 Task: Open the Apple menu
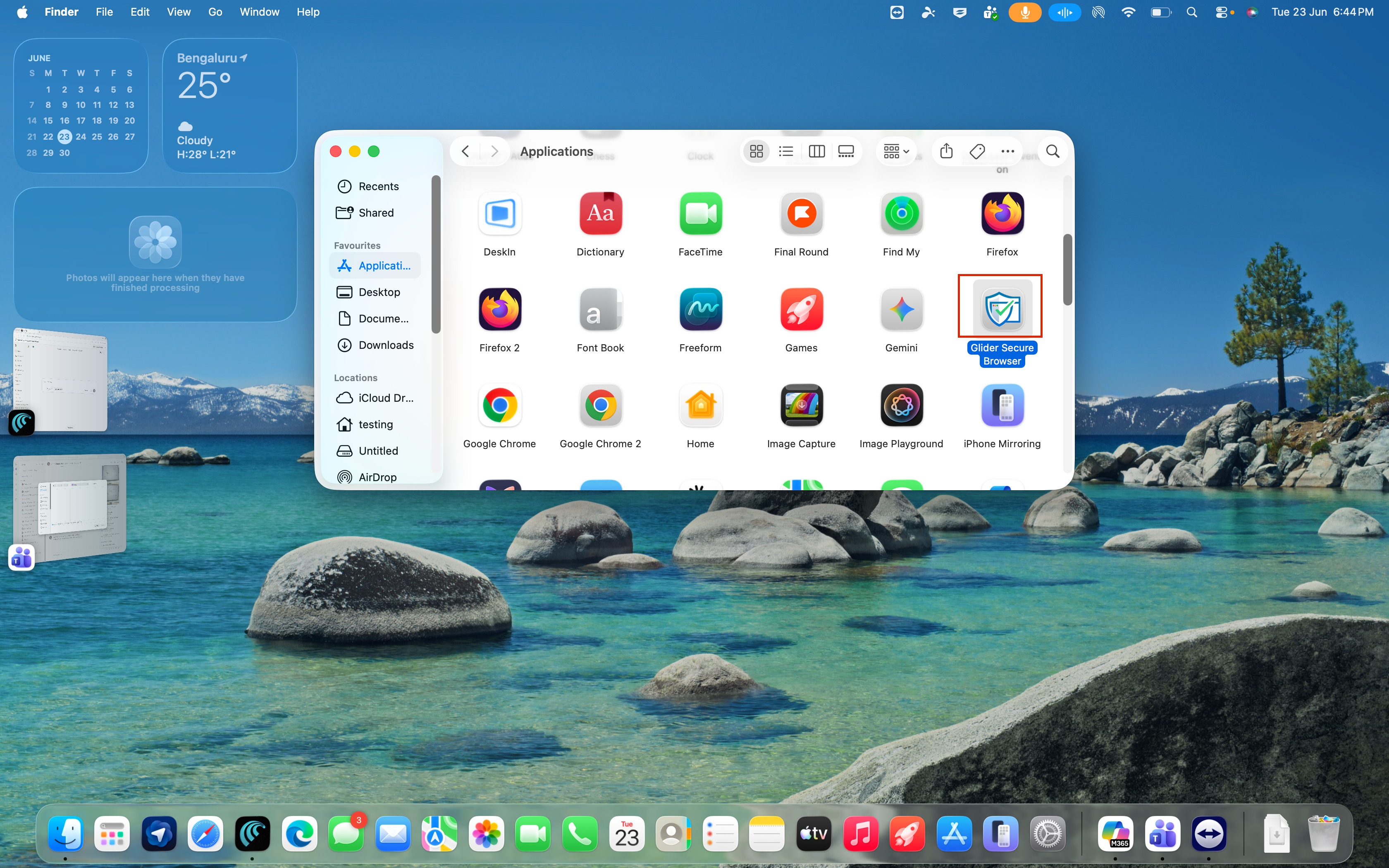(x=22, y=12)
